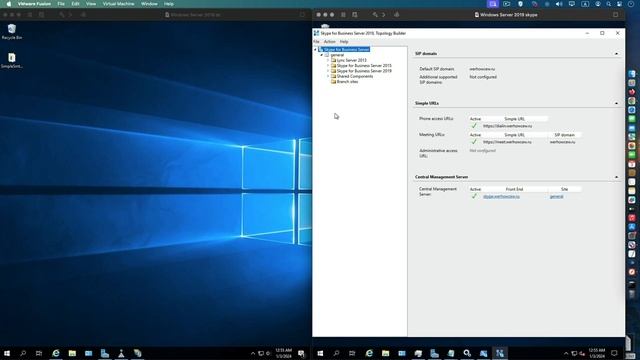Viewport: 640px width, 360px height.
Task: Open the Recycle Bin on left desktop
Action: pos(11,31)
